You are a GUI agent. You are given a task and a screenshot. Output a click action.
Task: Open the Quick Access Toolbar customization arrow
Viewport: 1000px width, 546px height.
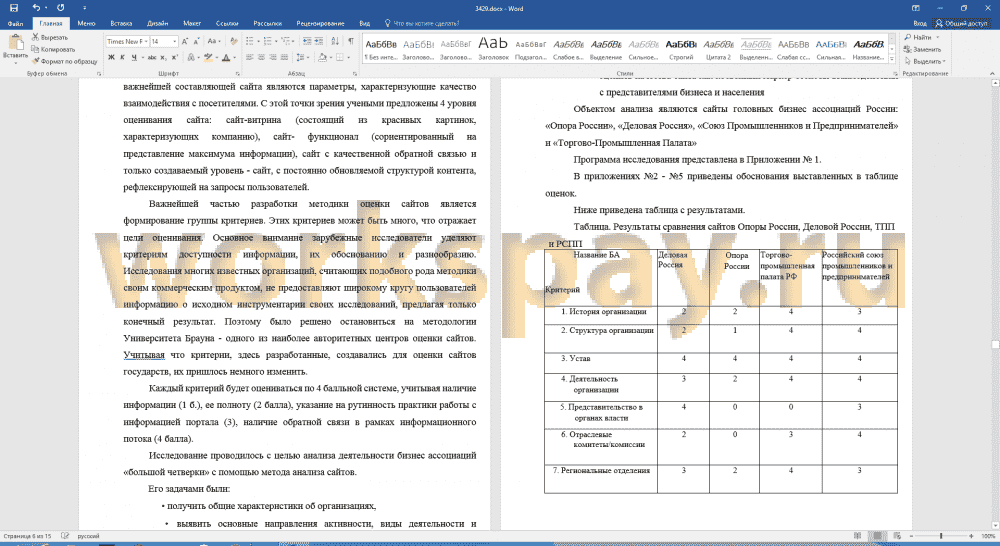click(84, 8)
